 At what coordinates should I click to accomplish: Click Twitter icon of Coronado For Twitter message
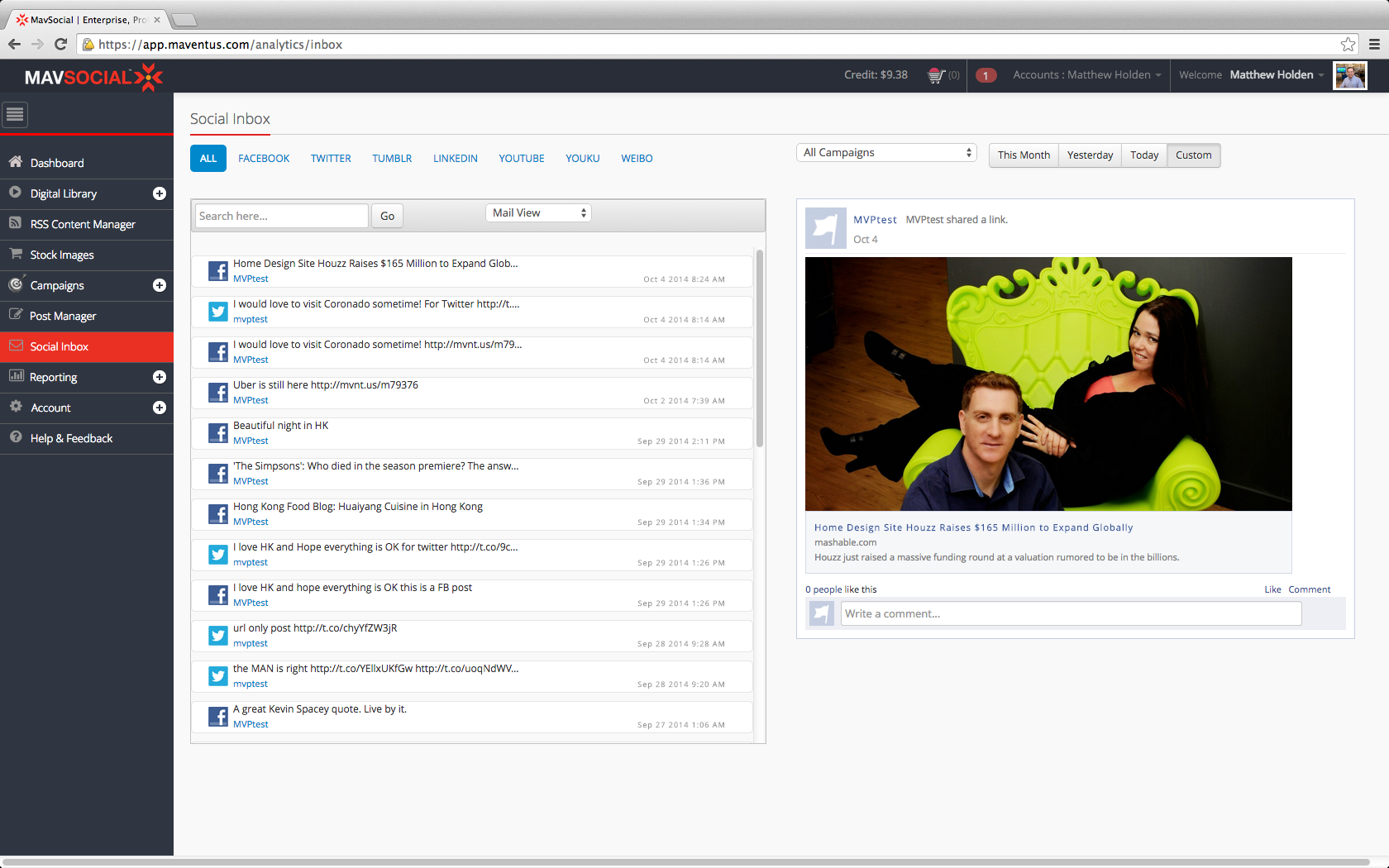[218, 312]
